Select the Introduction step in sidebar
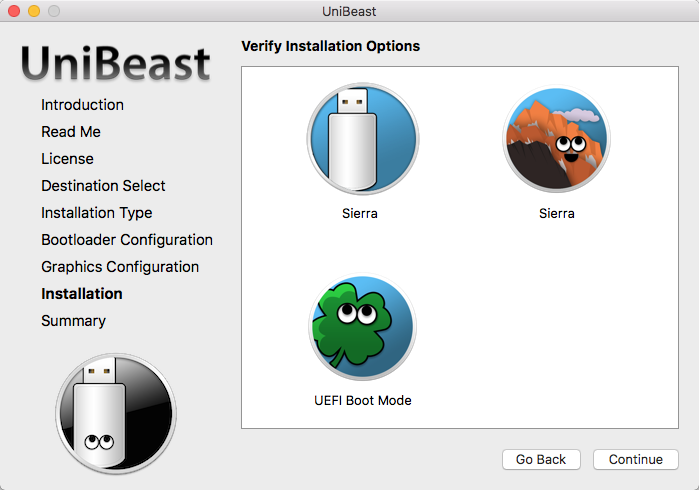 coord(82,105)
